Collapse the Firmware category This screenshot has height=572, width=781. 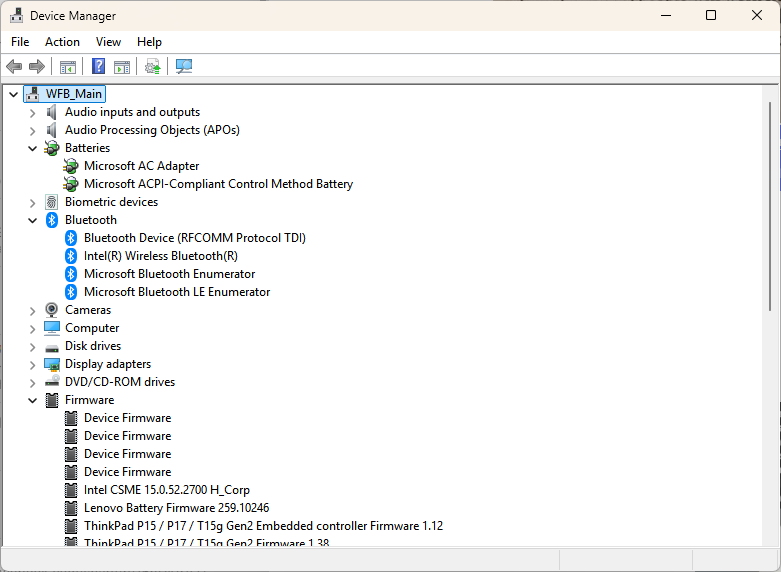coord(33,400)
